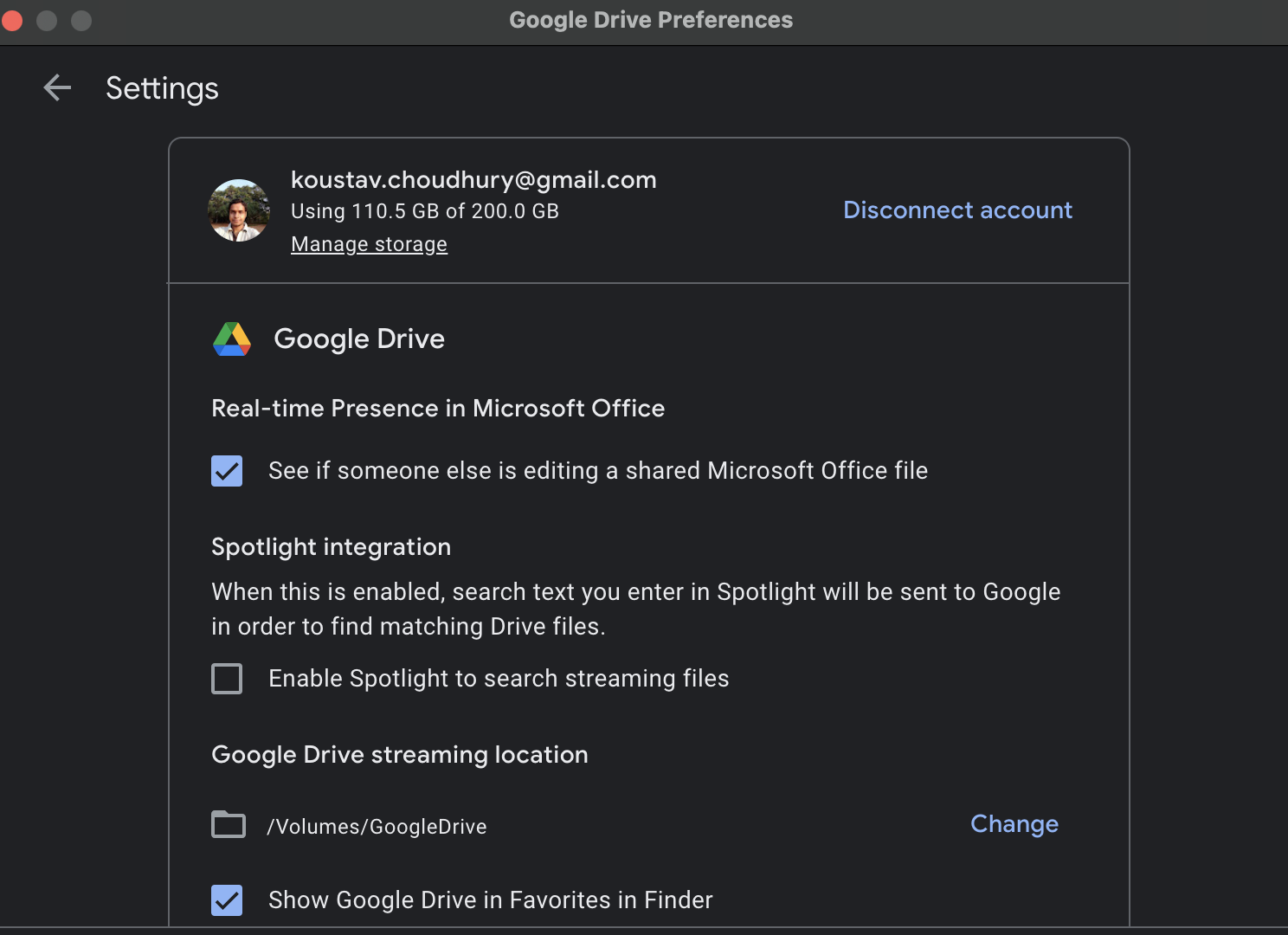Uncheck the shared Microsoft Office file editing checkbox
This screenshot has width=1288, height=935.
click(227, 471)
